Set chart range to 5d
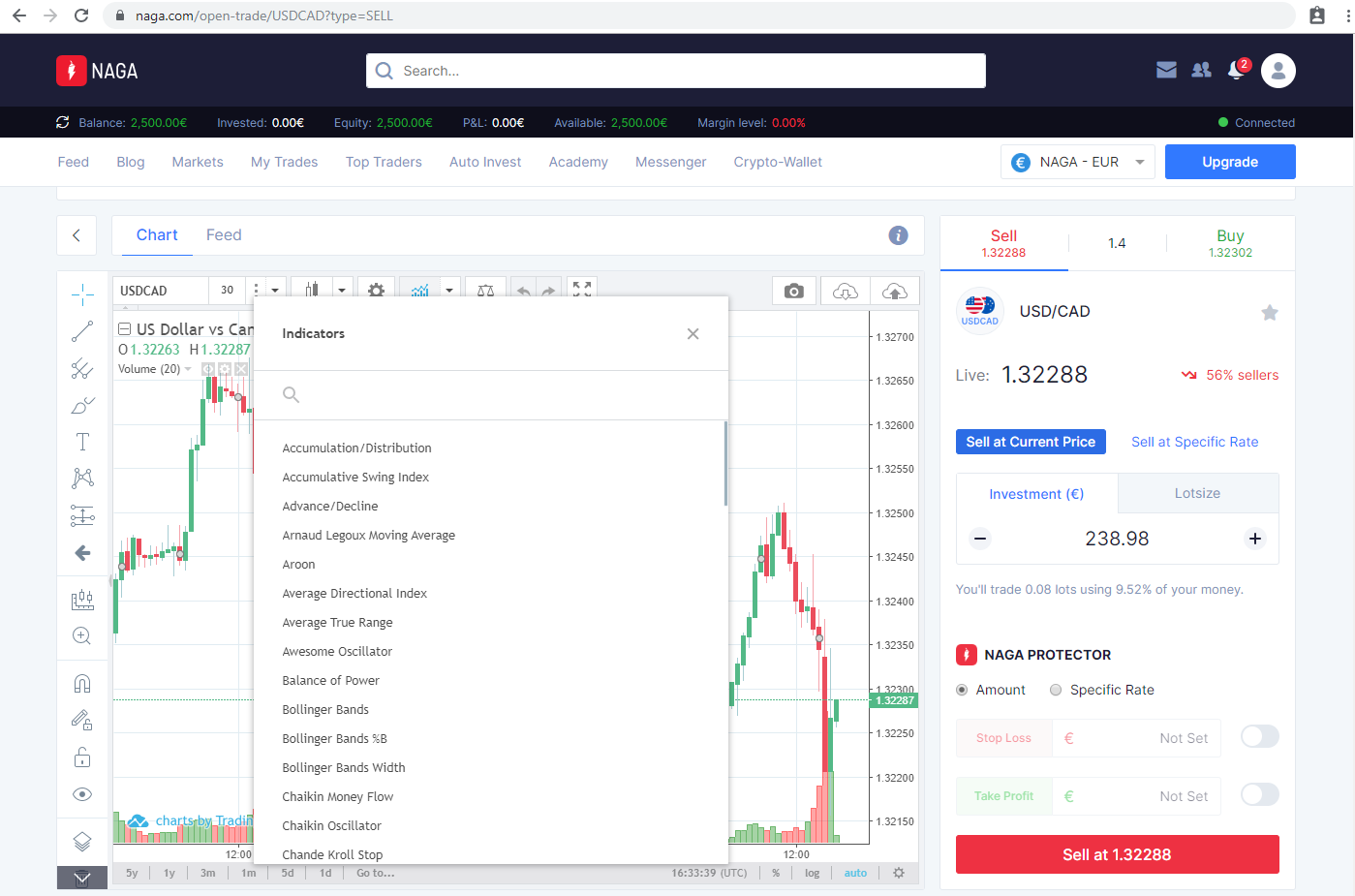The width and height of the screenshot is (1355, 896). click(288, 873)
